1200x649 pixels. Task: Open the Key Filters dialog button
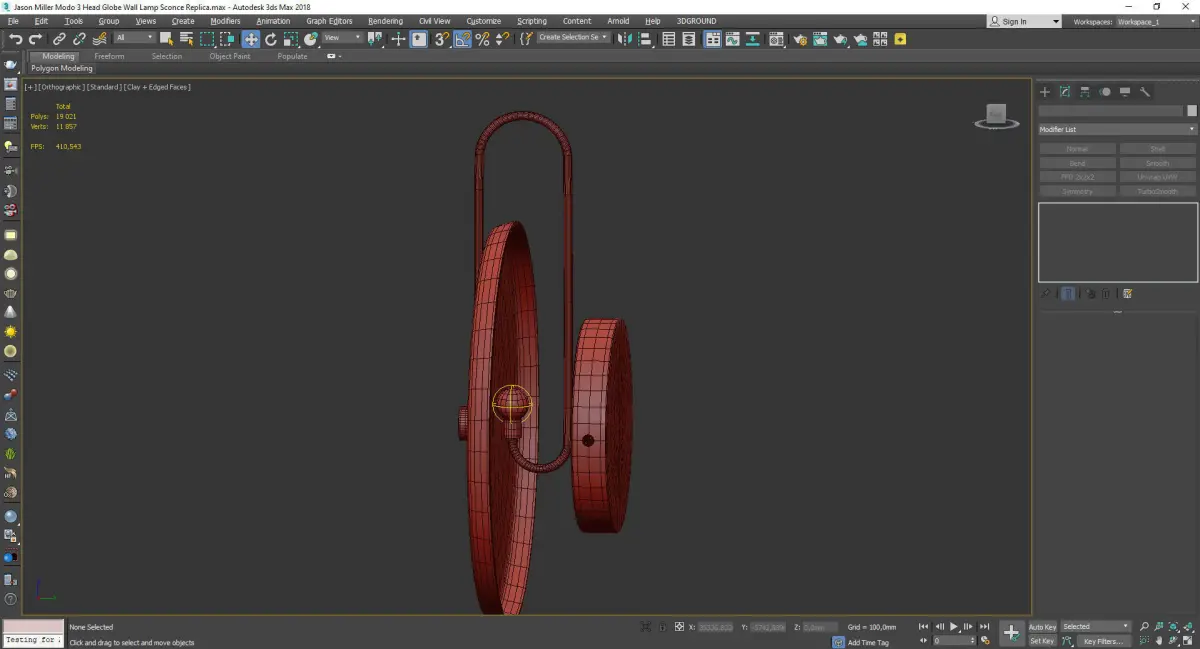tap(1102, 641)
